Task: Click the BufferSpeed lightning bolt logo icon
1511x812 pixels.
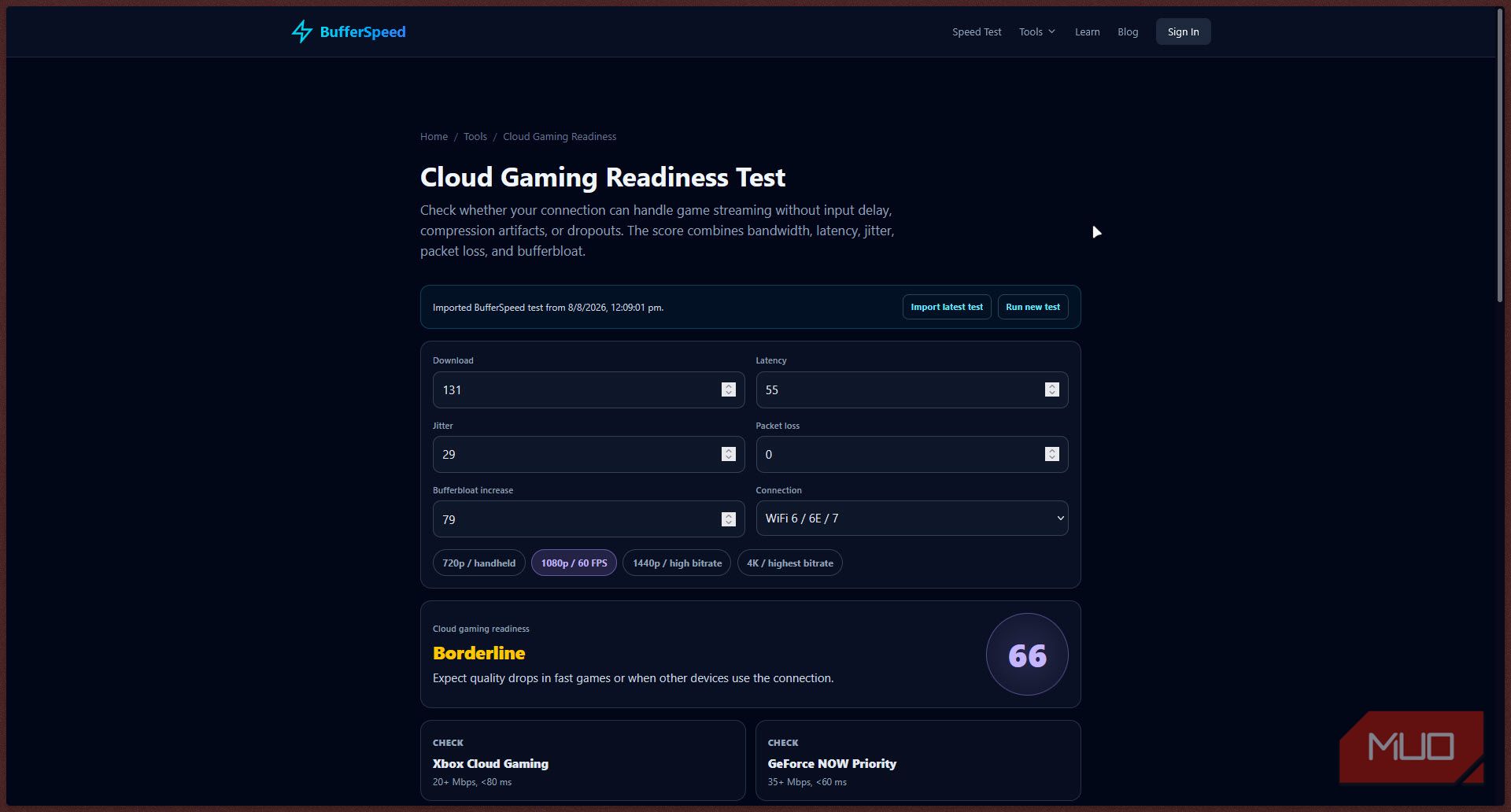Action: coord(301,31)
